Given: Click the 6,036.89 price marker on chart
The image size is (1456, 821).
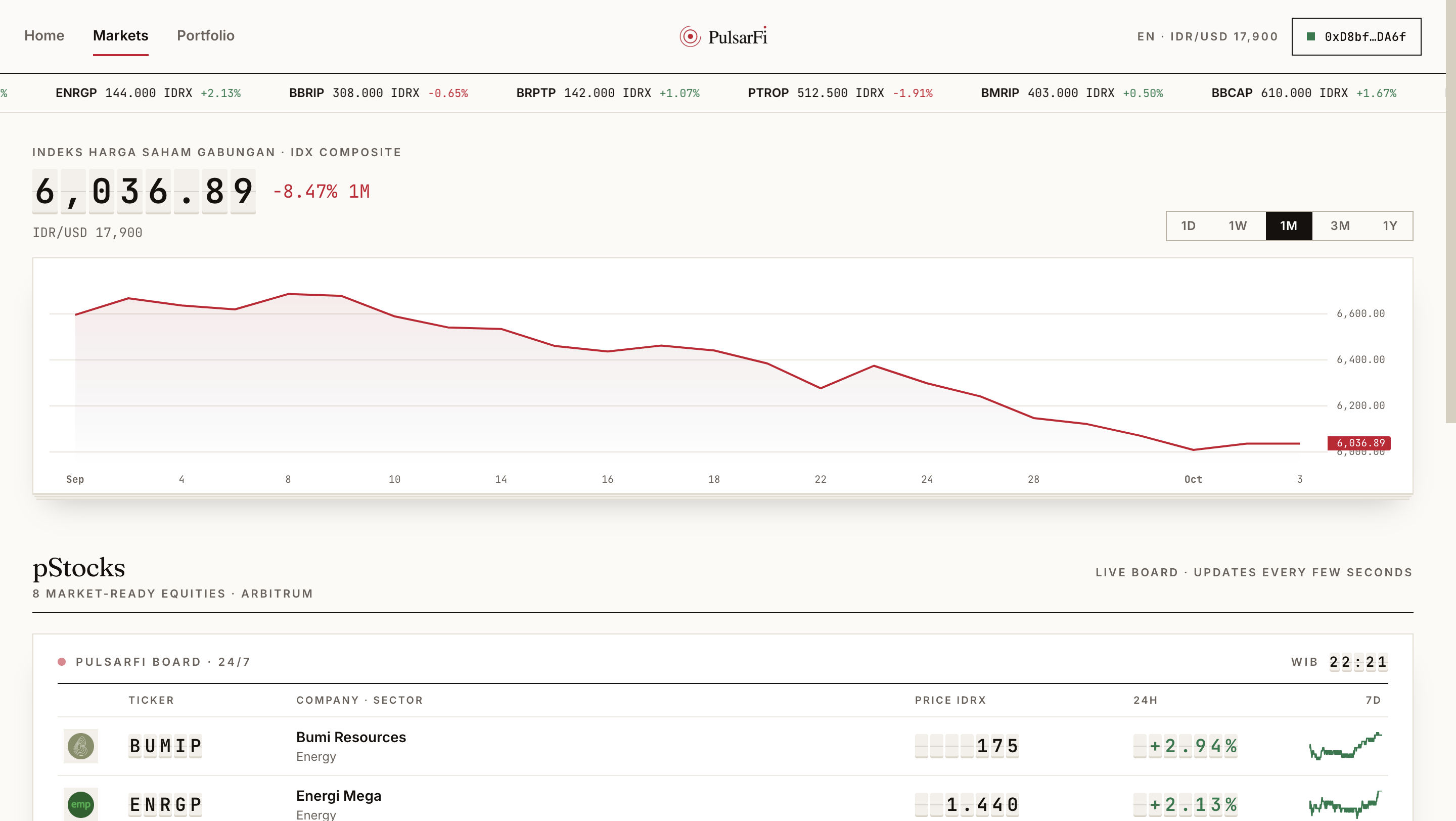Looking at the screenshot, I should click(1359, 443).
